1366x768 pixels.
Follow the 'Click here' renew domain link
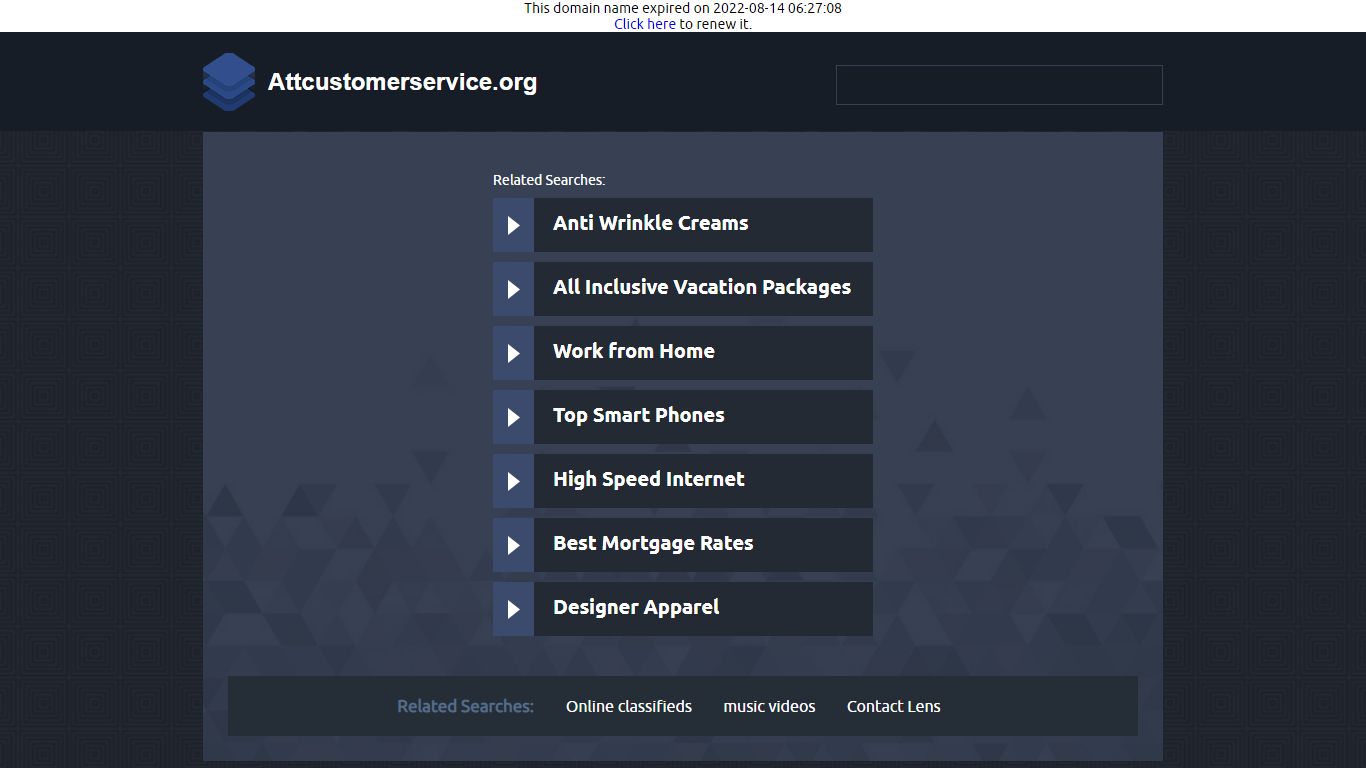[645, 24]
